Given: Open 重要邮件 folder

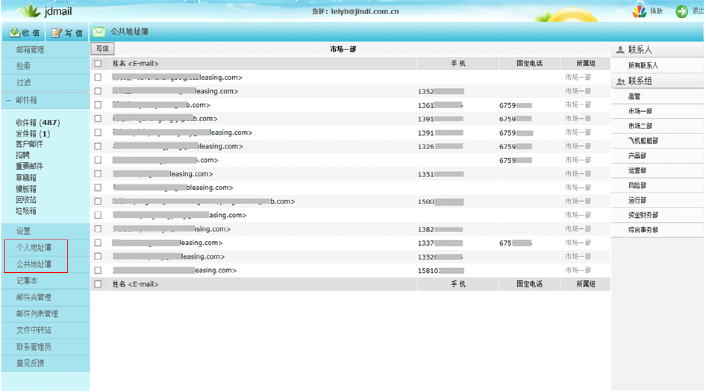Looking at the screenshot, I should point(29,166).
